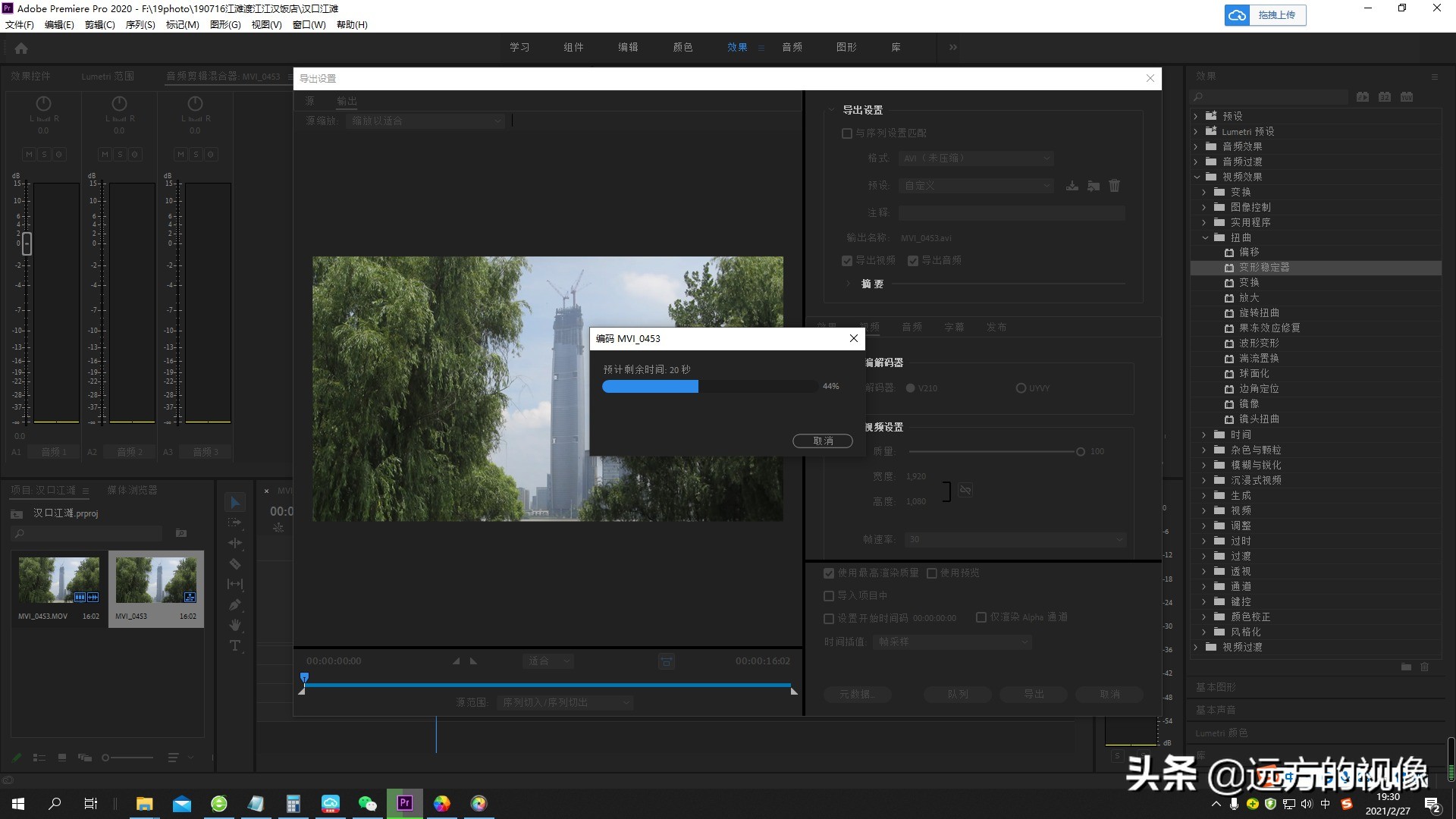This screenshot has width=1456, height=819.
Task: Switch project panel to freeform view
Action: [x=85, y=758]
